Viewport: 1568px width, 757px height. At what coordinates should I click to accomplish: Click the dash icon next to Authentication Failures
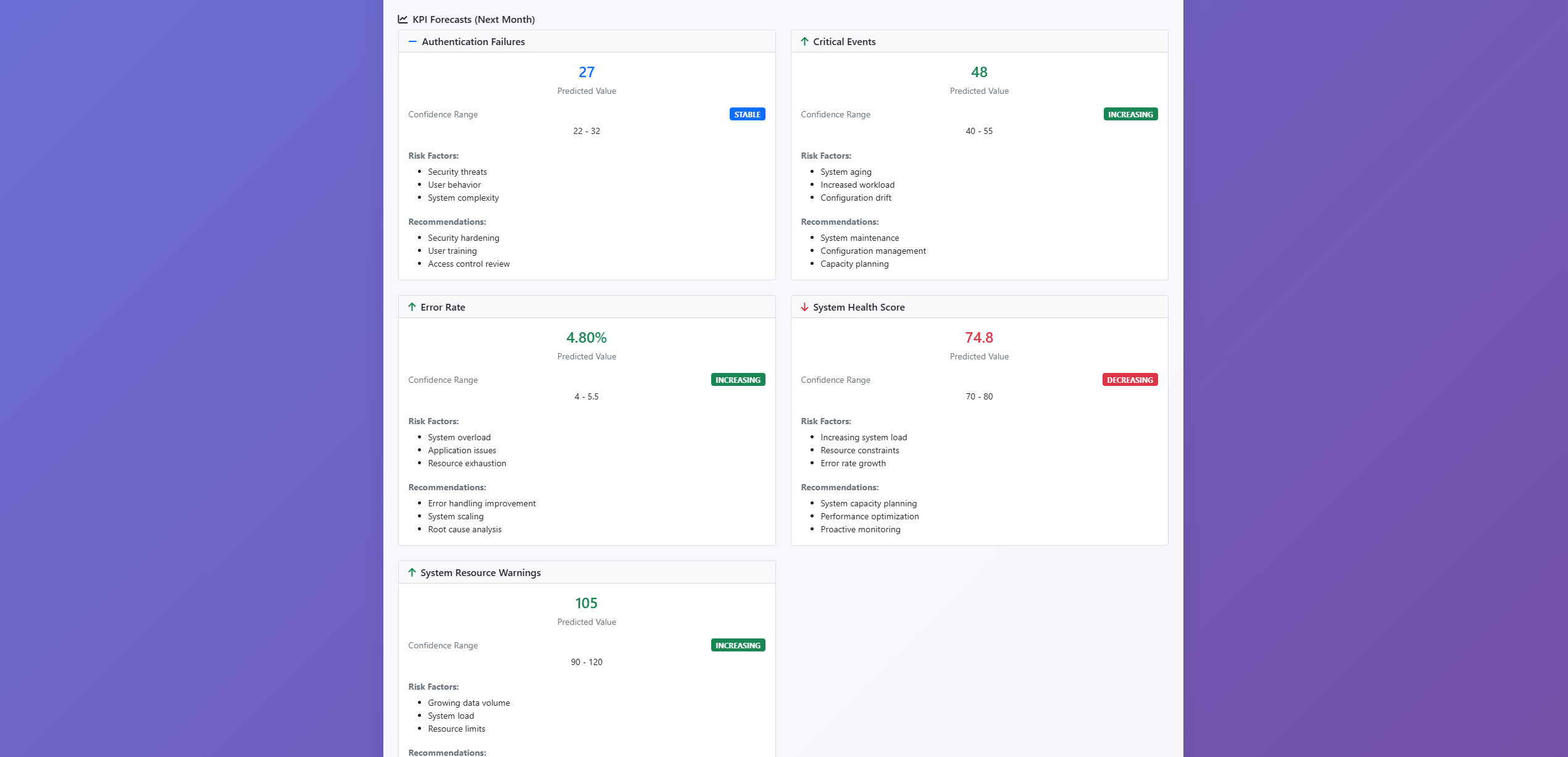[x=412, y=41]
